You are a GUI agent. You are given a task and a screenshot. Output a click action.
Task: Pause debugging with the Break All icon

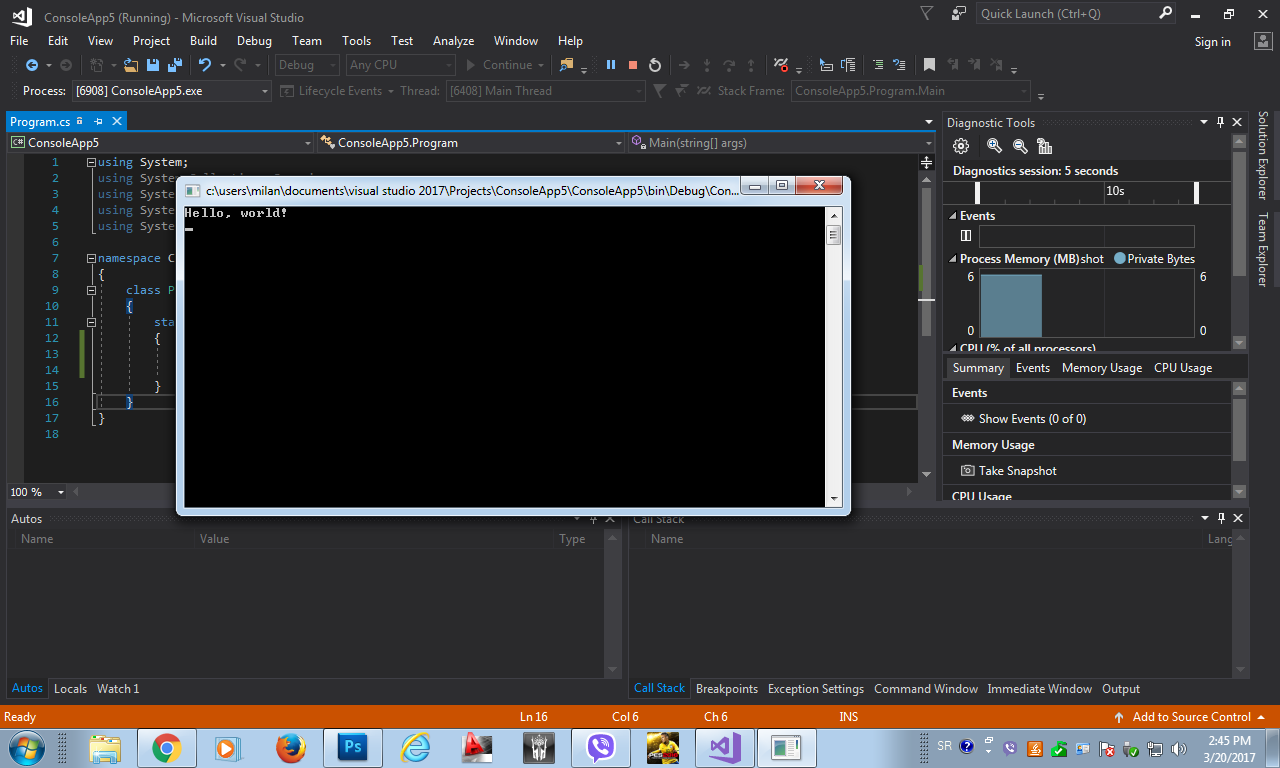(611, 65)
